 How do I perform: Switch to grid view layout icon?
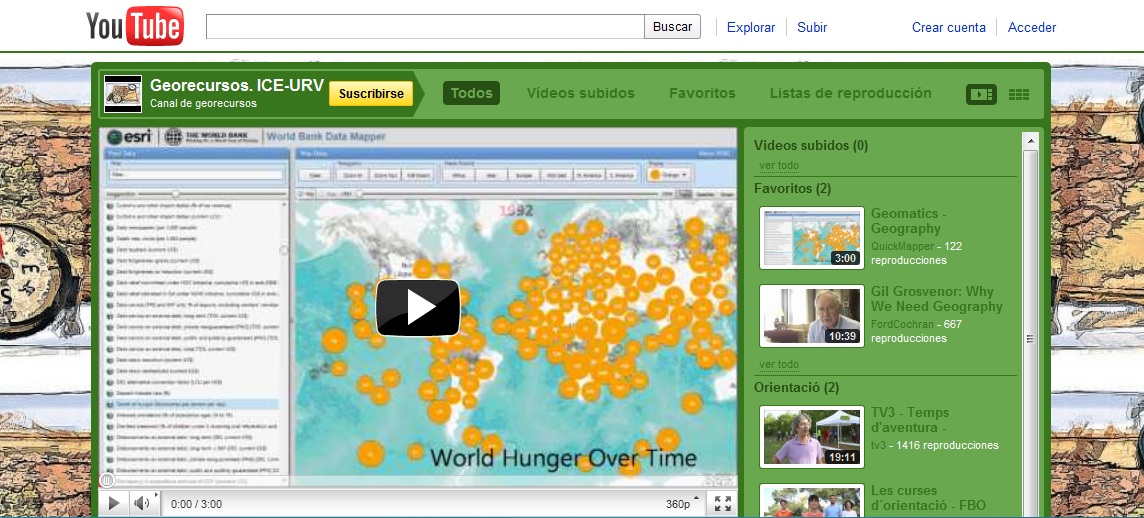(x=1019, y=94)
